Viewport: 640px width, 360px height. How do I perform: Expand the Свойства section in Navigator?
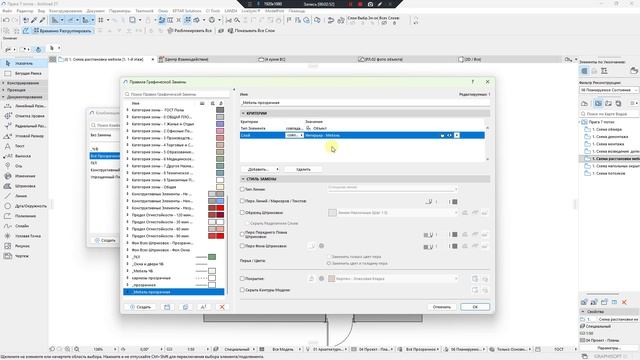[x=609, y=311]
